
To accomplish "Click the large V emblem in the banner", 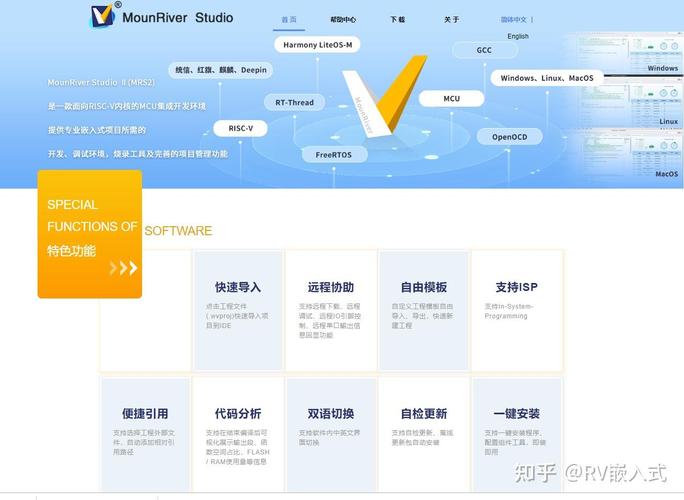I will click(384, 96).
